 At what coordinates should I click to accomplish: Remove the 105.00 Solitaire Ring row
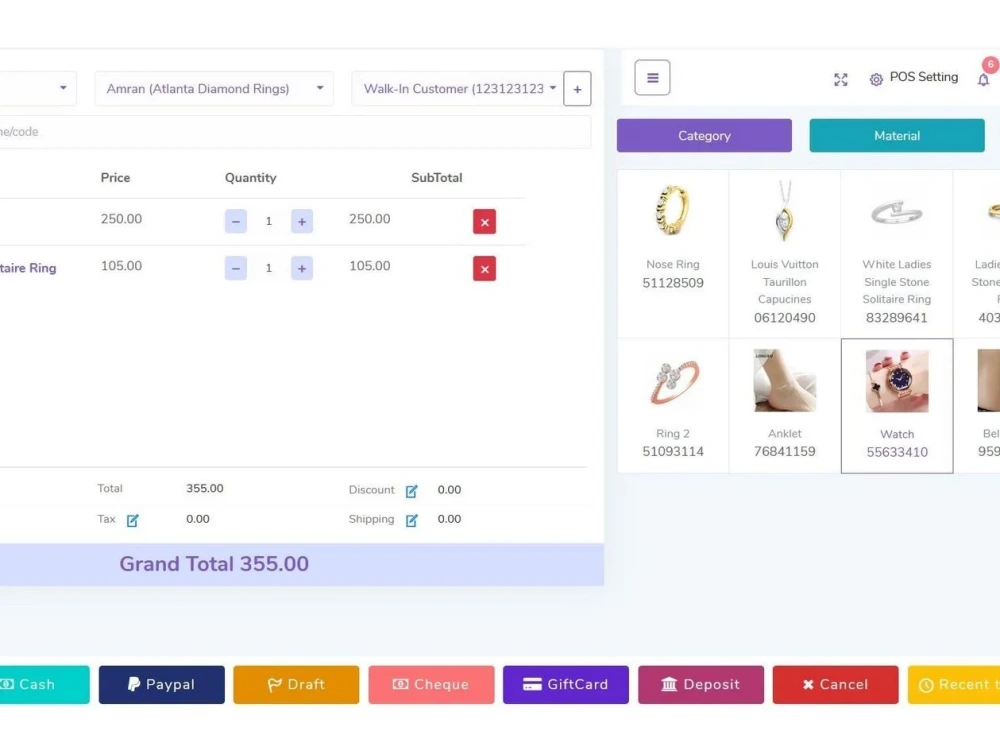pyautogui.click(x=485, y=269)
